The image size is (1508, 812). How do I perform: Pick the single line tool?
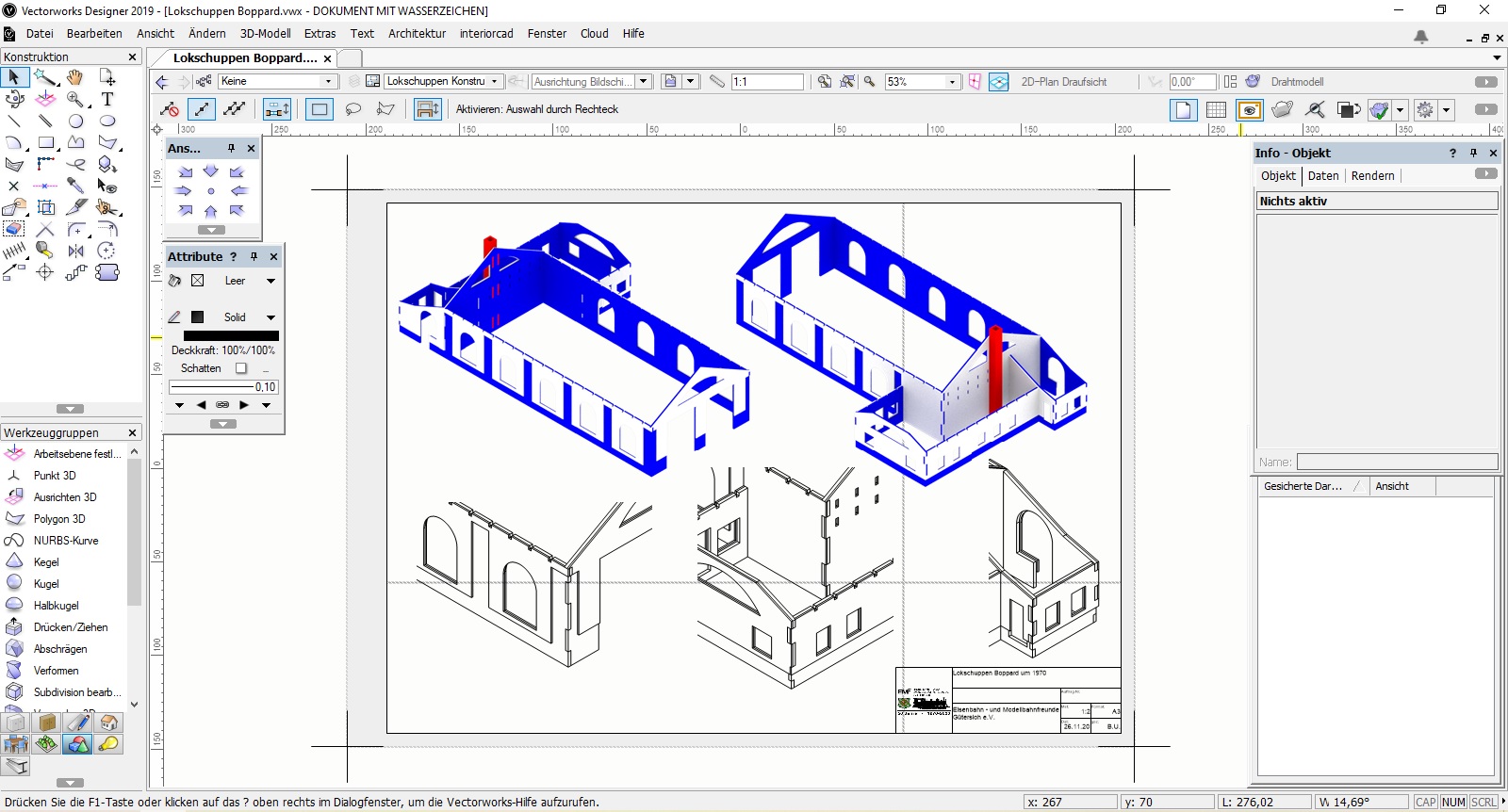[x=14, y=121]
